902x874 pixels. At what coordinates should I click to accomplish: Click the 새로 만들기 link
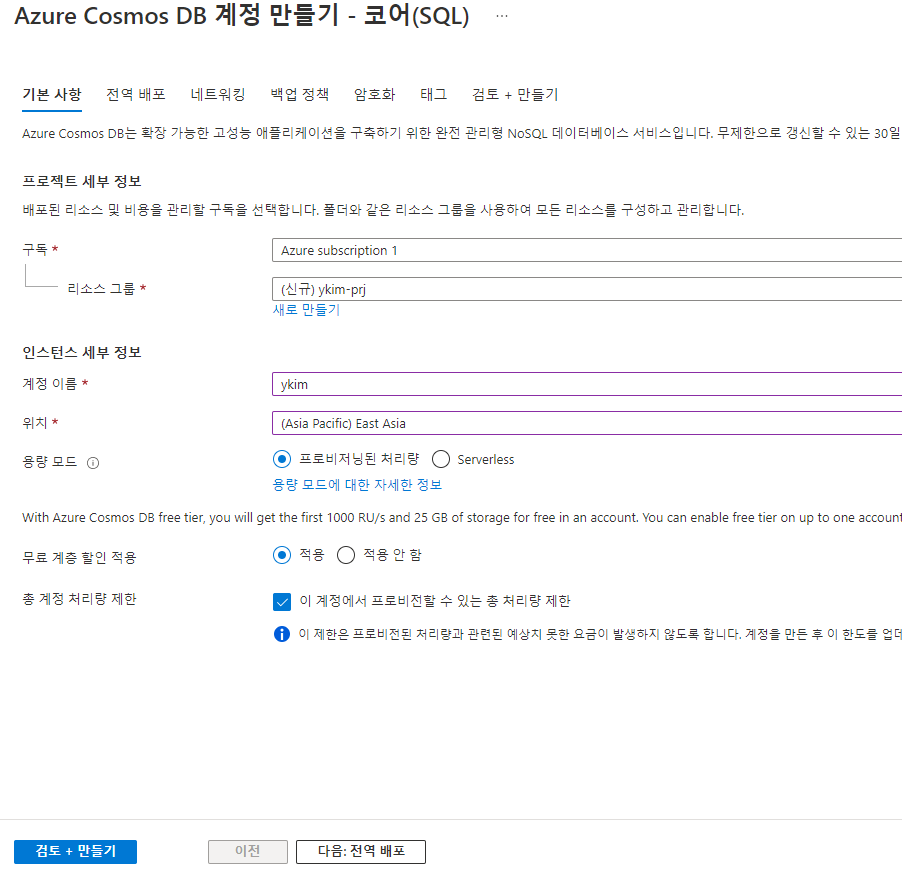pos(306,310)
